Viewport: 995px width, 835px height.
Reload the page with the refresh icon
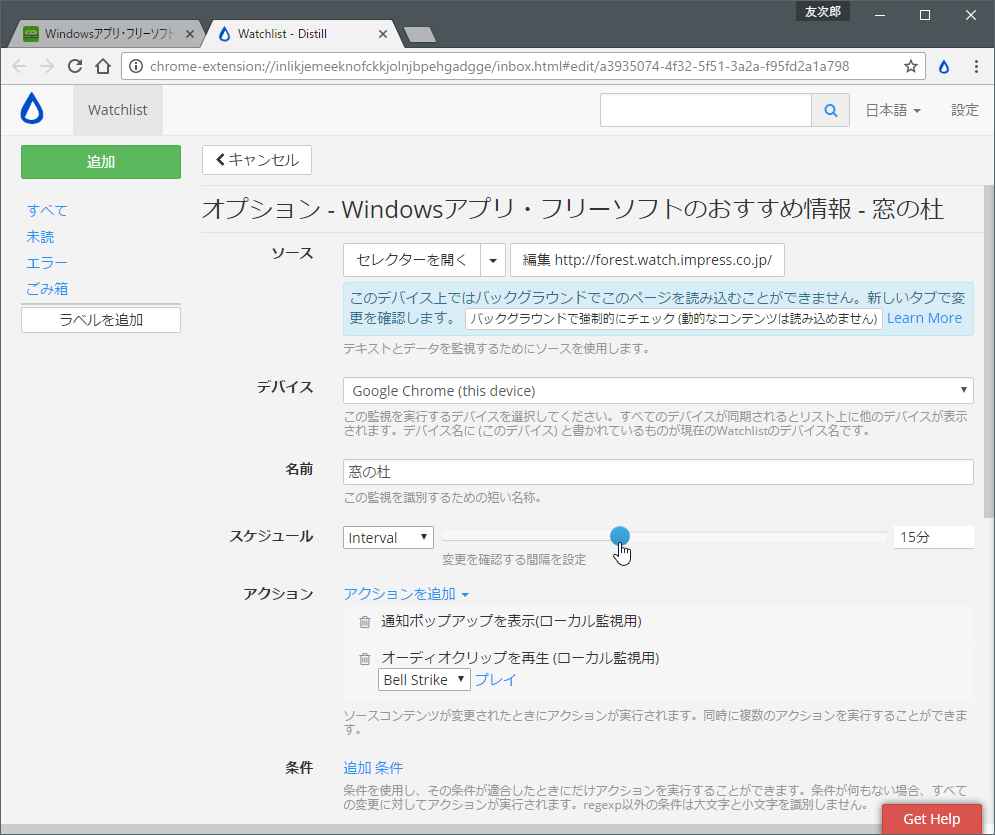(x=75, y=66)
